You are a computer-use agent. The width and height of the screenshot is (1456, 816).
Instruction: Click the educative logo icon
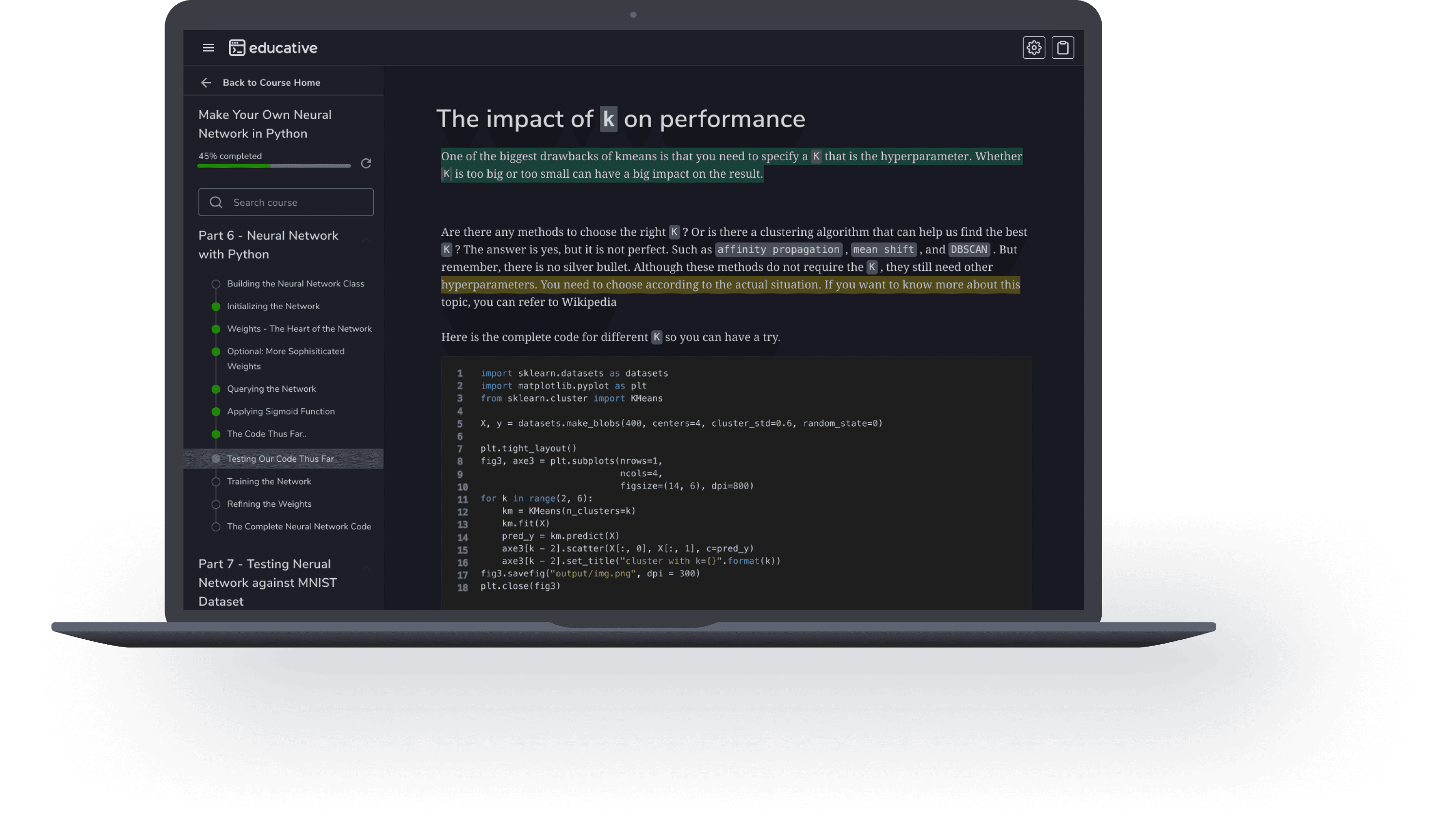(x=237, y=48)
